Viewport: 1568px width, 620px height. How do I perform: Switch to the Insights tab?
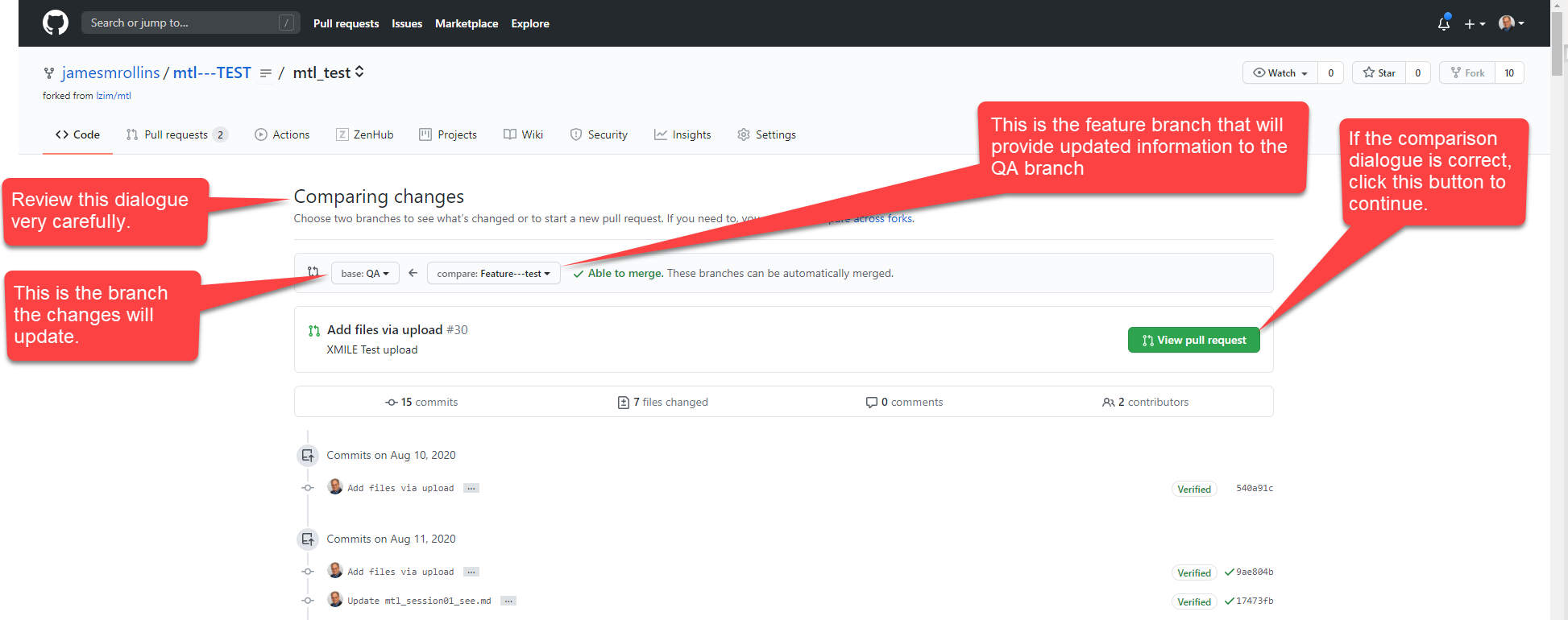682,134
